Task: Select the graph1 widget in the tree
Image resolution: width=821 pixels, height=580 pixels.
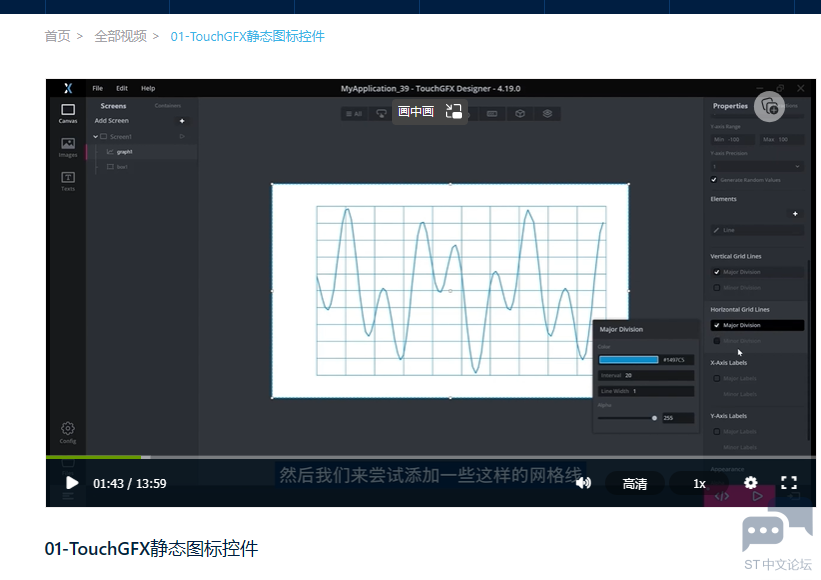Action: click(141, 152)
